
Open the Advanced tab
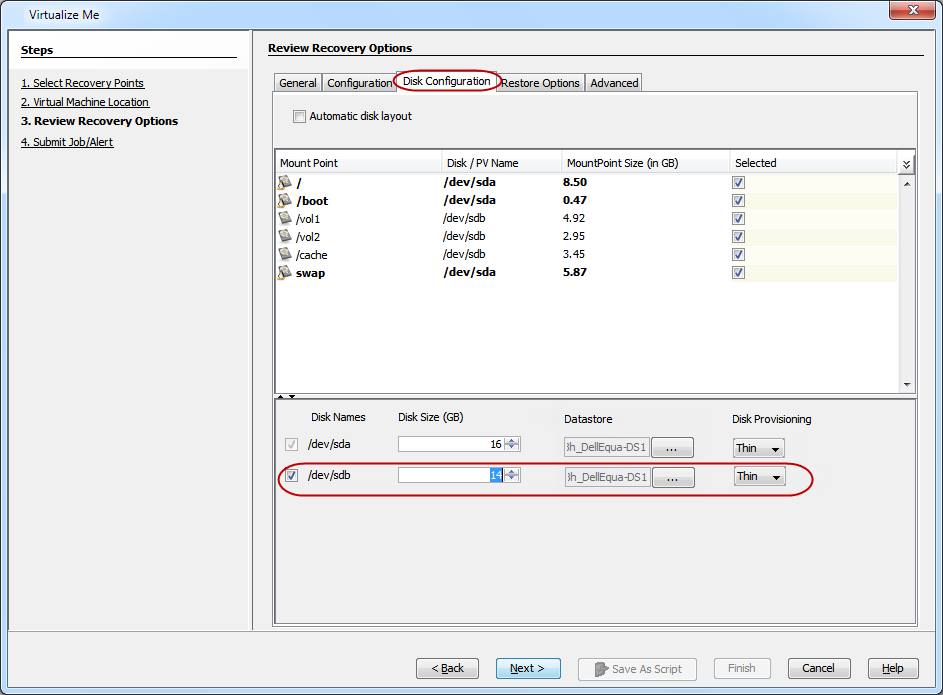coord(614,83)
